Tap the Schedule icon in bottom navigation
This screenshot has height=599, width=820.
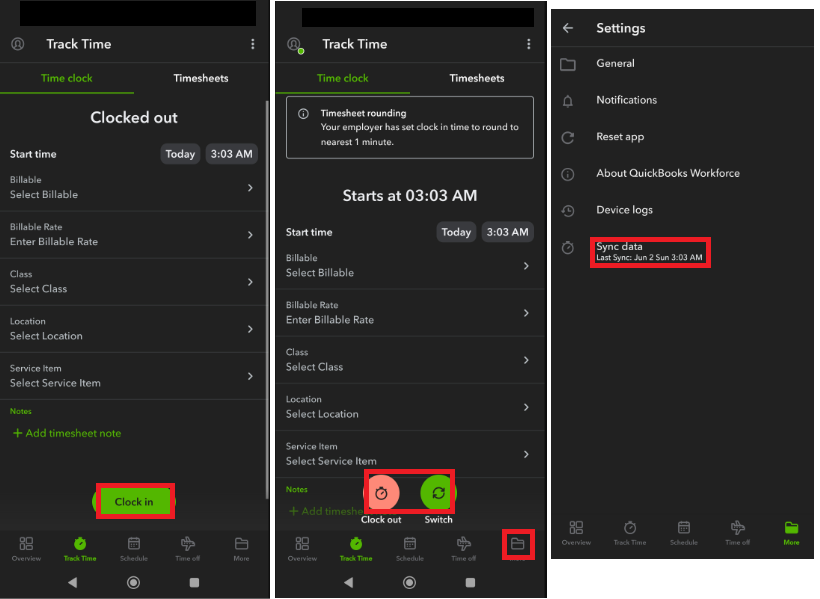[x=133, y=548]
